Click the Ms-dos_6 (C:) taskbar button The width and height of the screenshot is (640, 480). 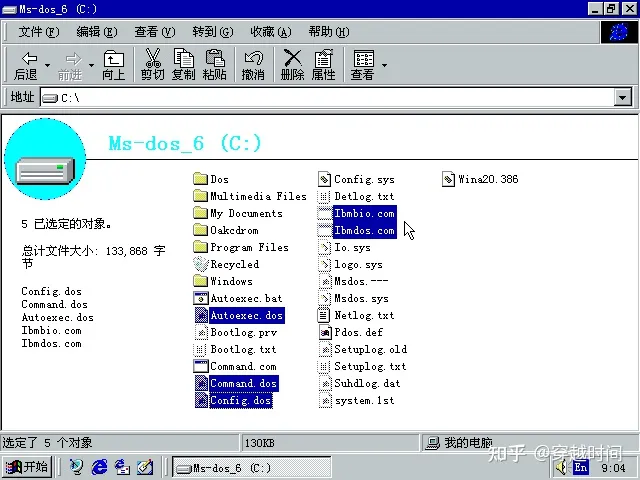pyautogui.click(x=251, y=468)
